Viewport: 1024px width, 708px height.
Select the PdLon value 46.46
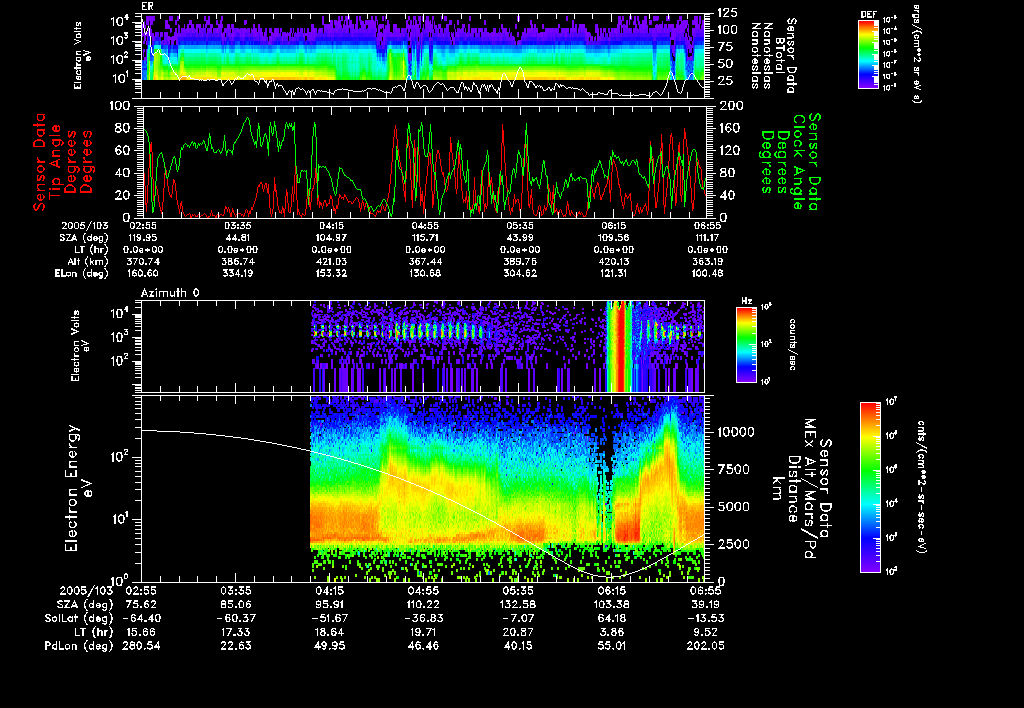423,645
